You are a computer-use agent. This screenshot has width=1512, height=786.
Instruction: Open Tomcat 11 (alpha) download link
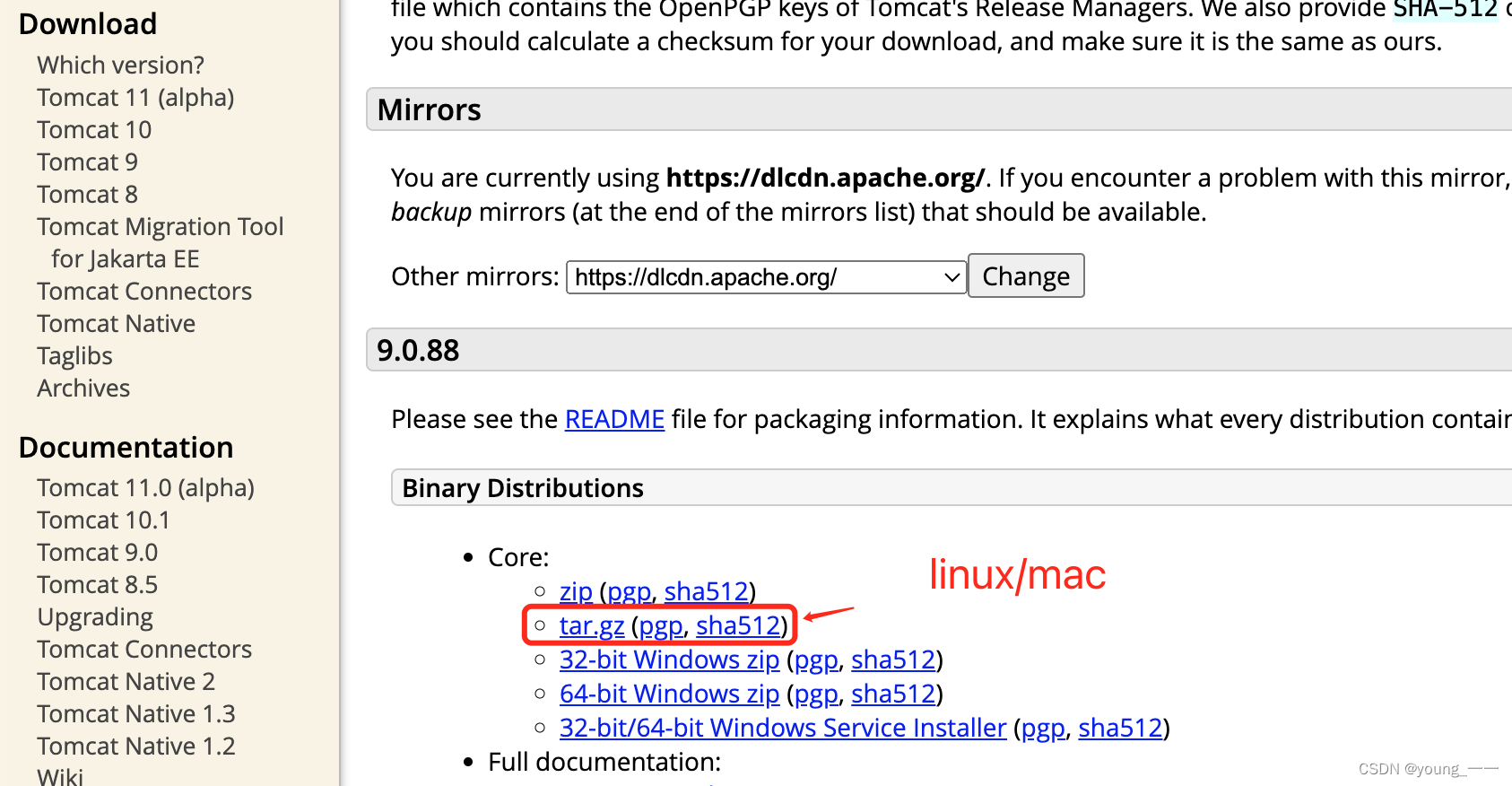135,98
